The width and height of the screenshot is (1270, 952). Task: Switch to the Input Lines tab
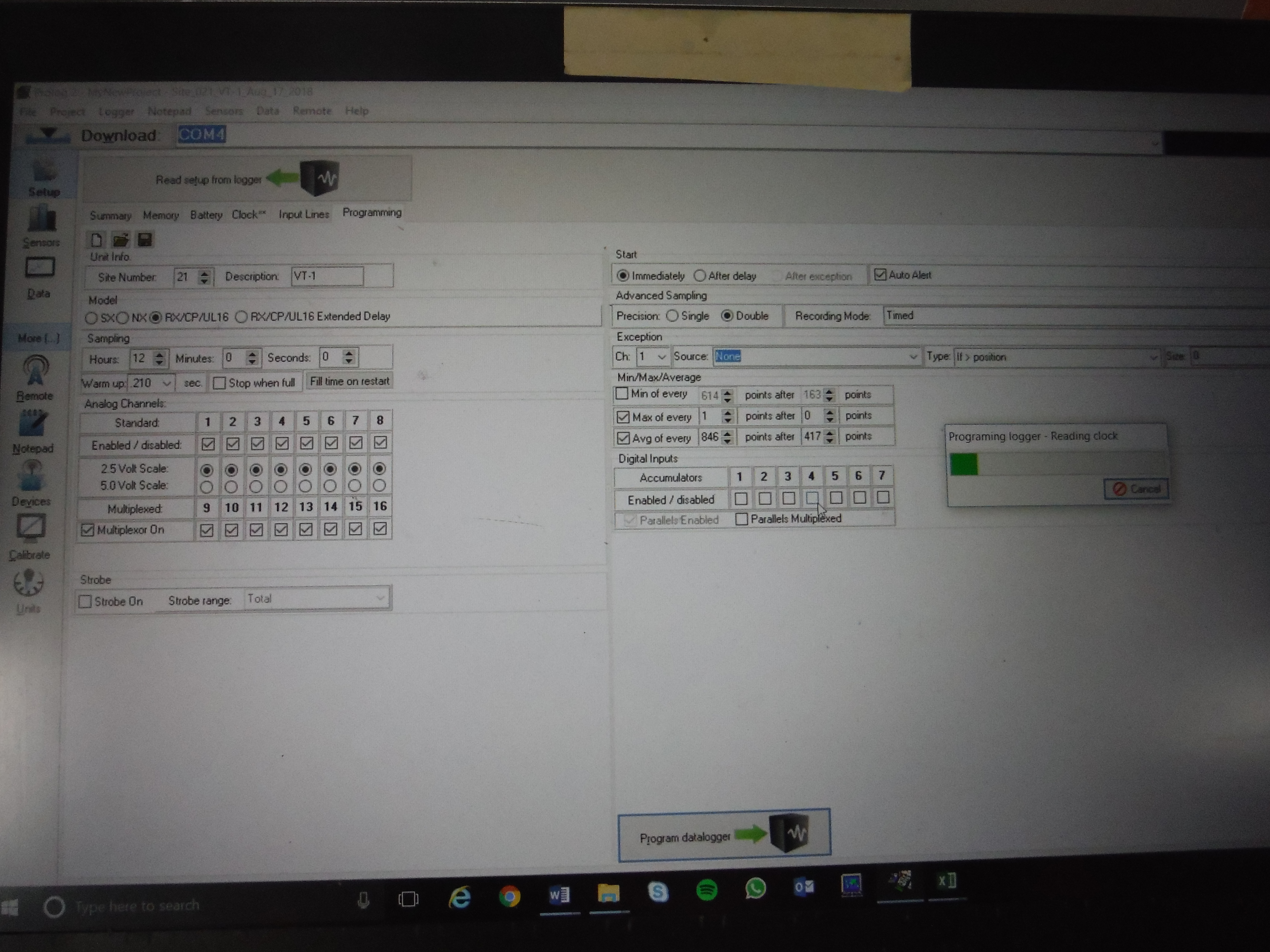click(x=304, y=215)
